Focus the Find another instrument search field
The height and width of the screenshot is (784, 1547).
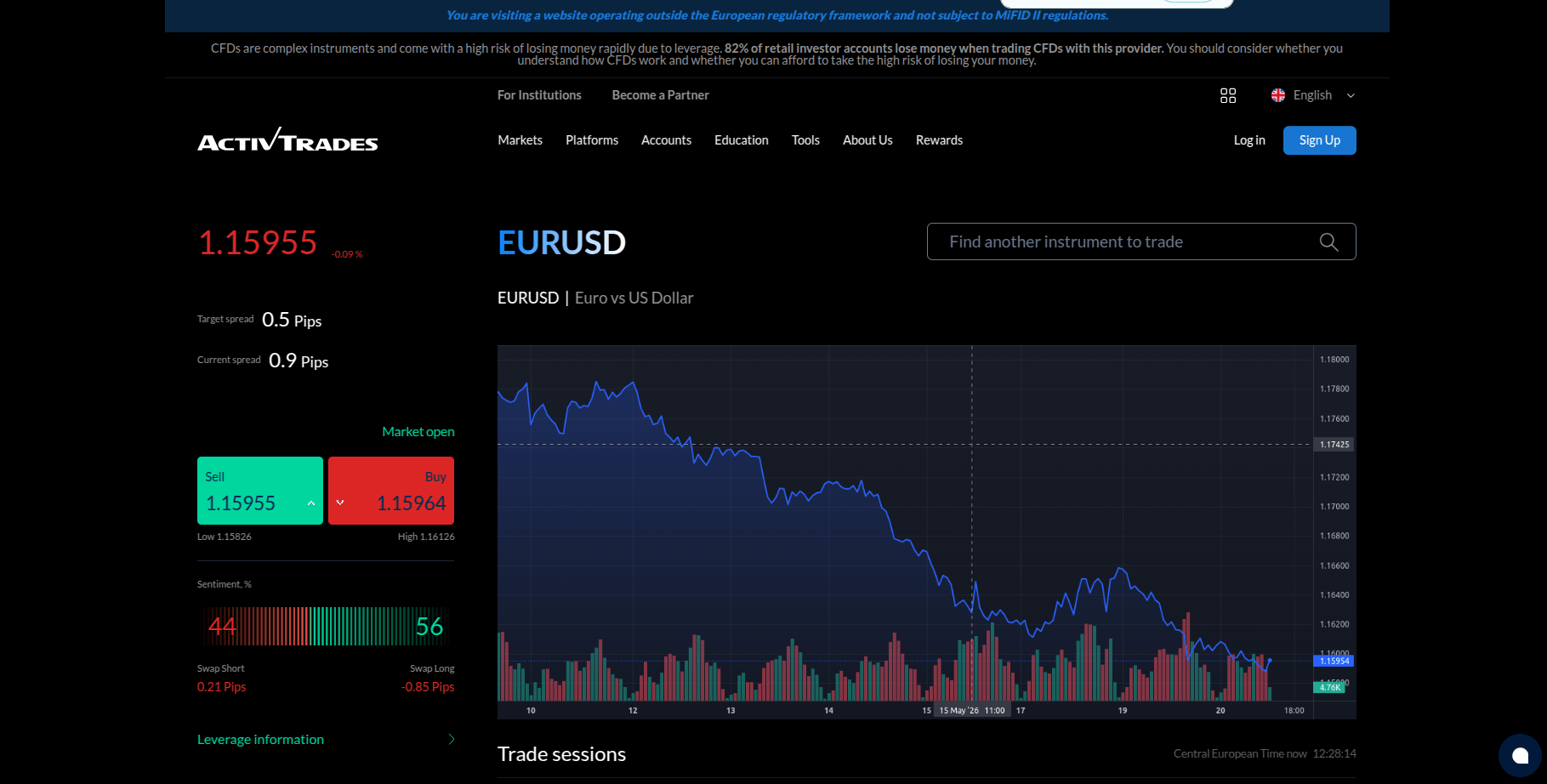tap(1141, 241)
